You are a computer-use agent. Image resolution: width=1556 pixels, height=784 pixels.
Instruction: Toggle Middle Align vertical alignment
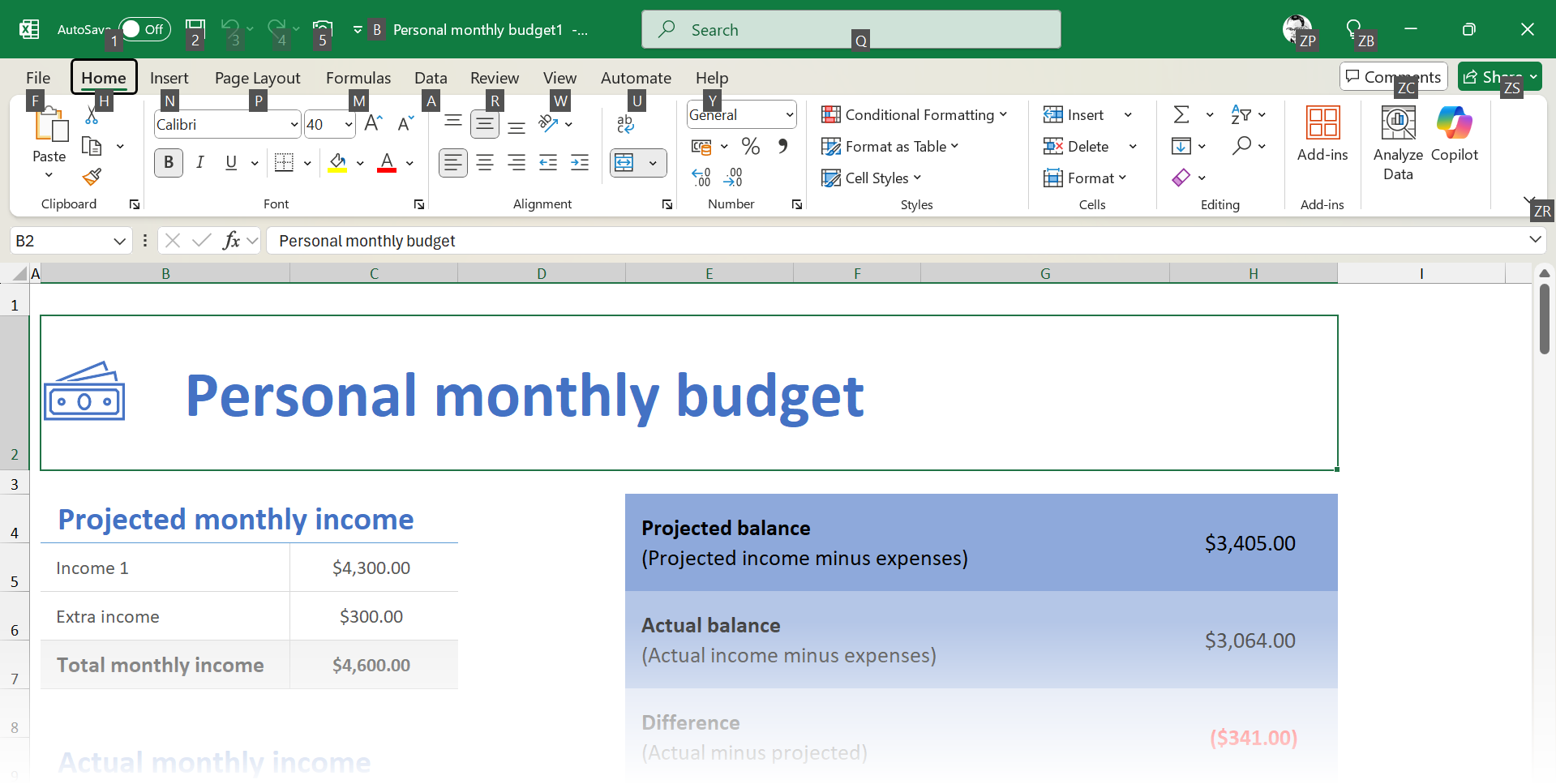click(485, 124)
